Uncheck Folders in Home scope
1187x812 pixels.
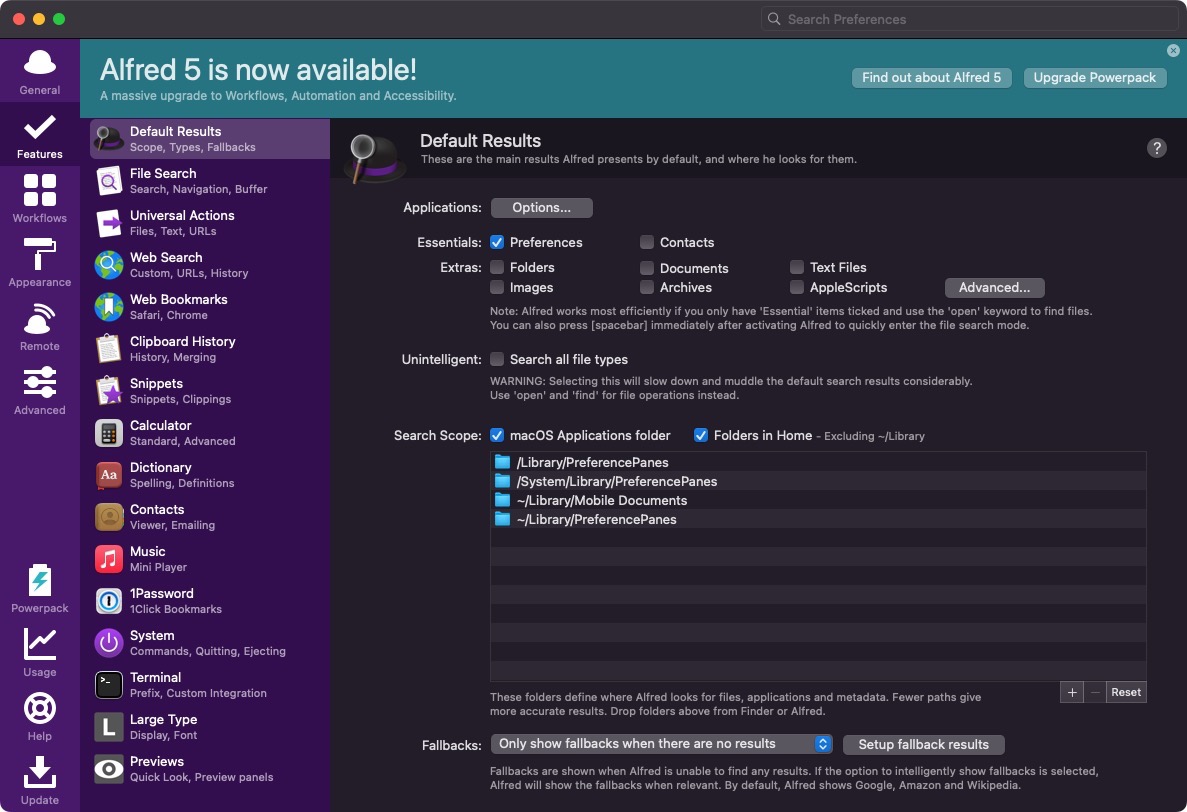(x=701, y=435)
